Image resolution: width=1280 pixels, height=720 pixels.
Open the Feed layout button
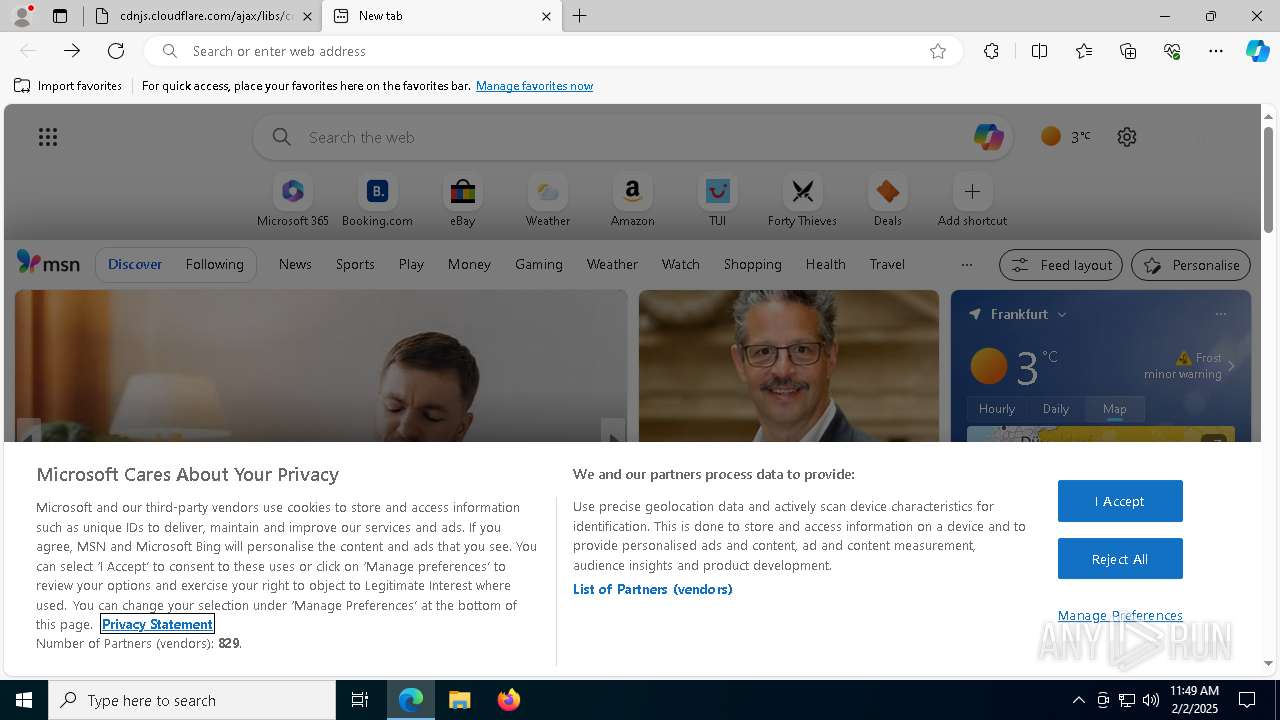tap(1061, 265)
